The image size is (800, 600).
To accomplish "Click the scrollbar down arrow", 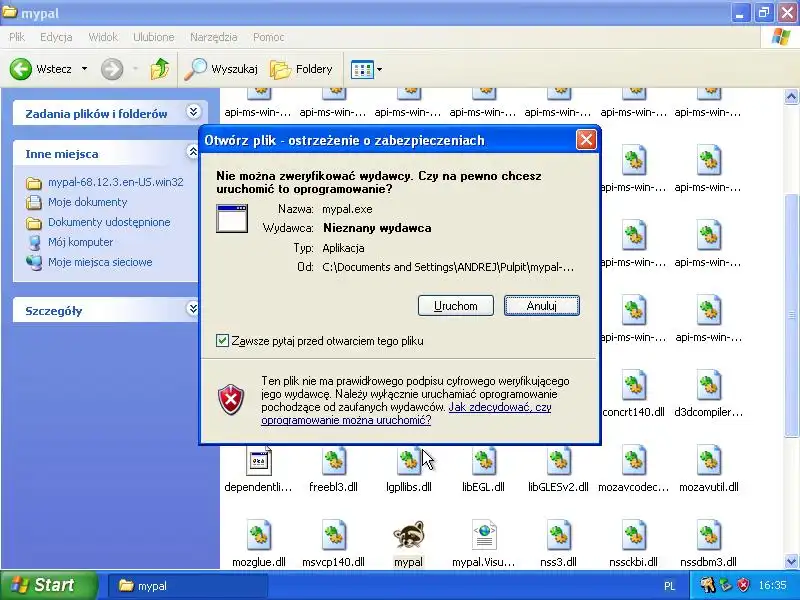I will 791,562.
